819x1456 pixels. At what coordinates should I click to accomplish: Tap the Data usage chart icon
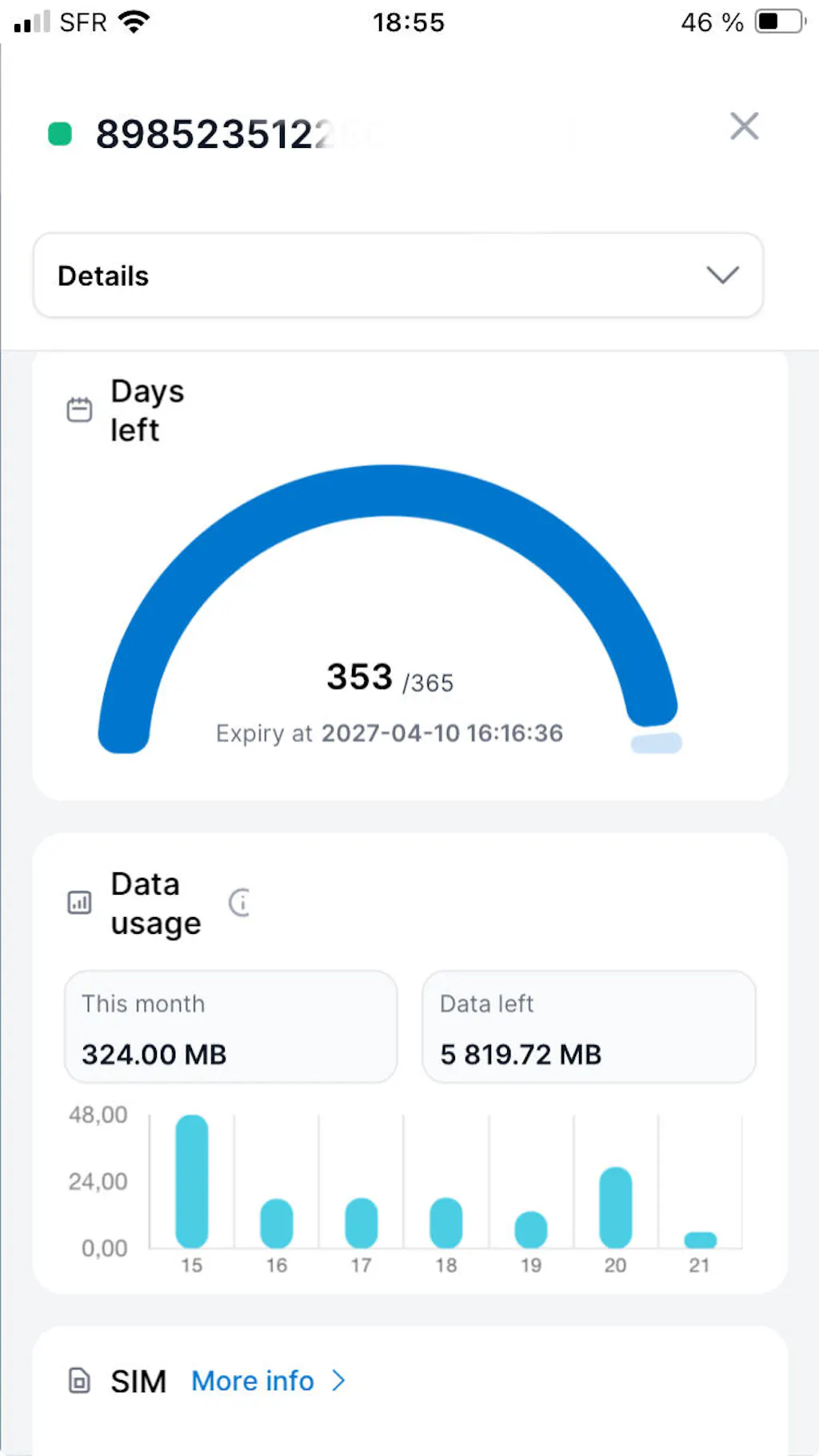pyautogui.click(x=79, y=903)
